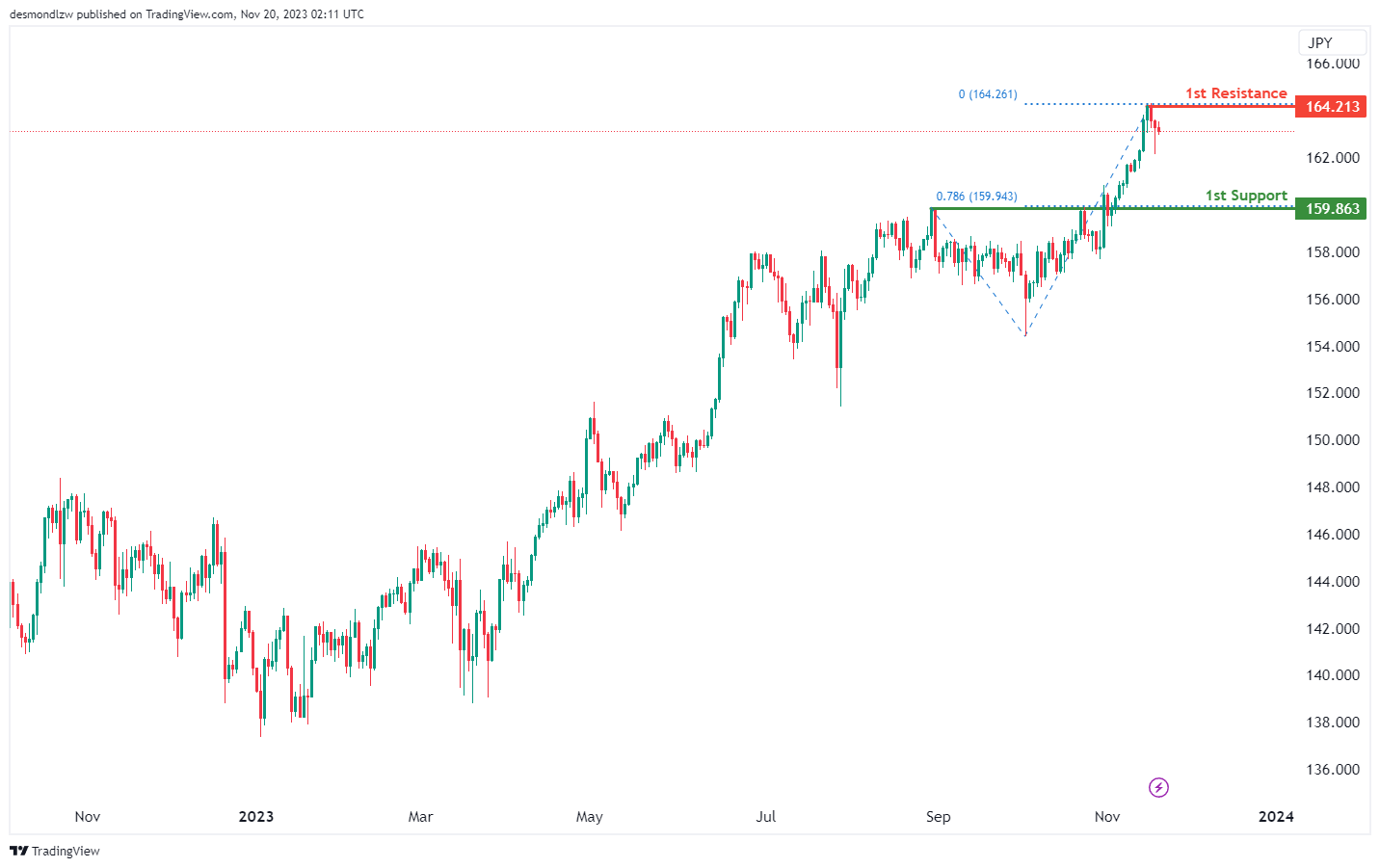Click the Sep label on the time axis

(x=938, y=817)
